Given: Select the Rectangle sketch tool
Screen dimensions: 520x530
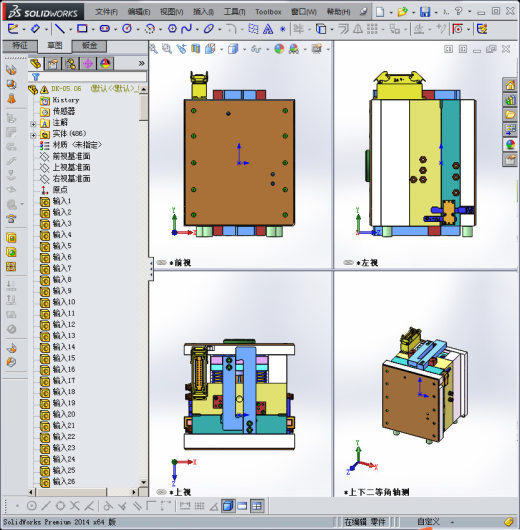Looking at the screenshot, I should click(82, 28).
